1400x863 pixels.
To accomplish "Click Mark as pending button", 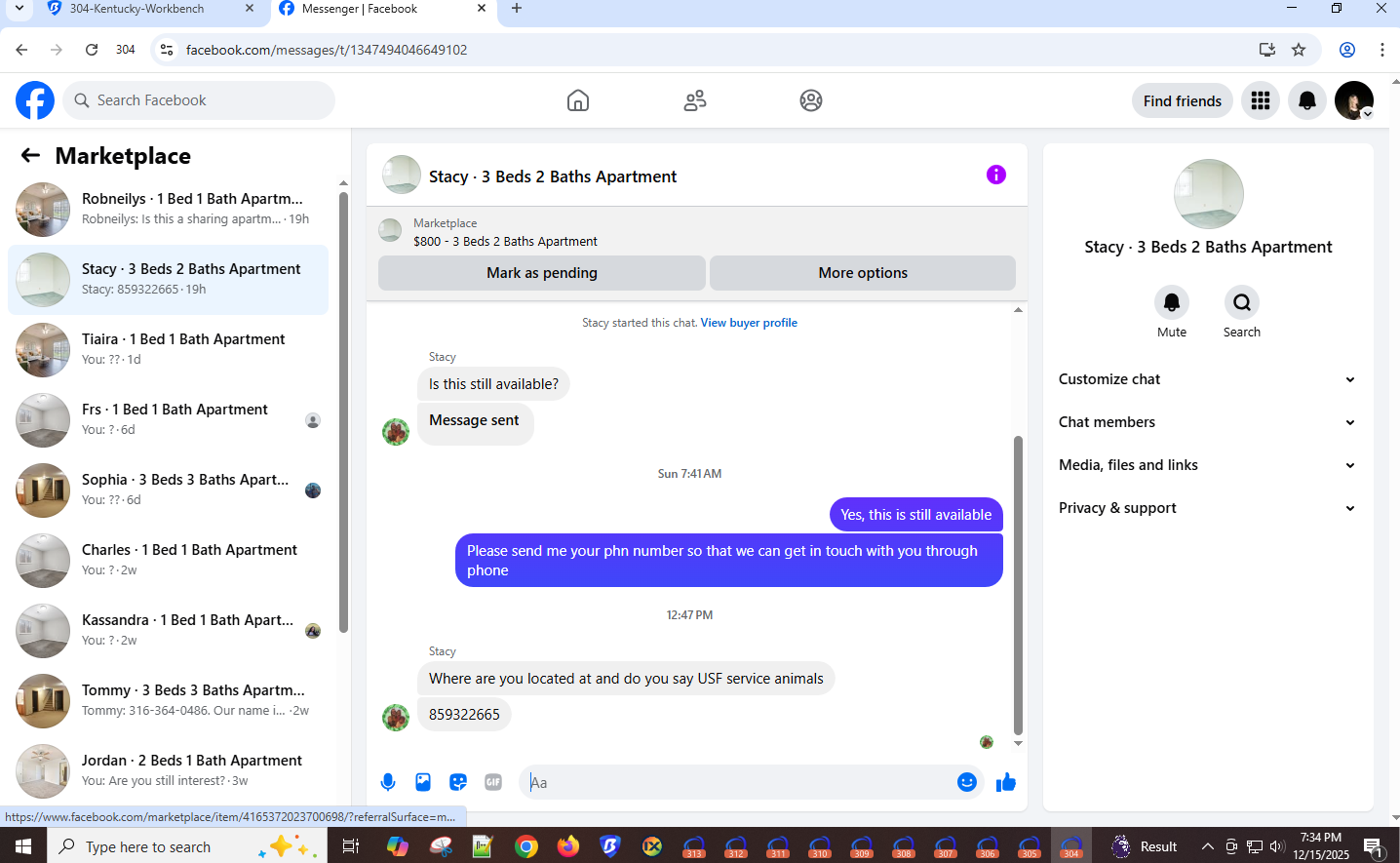I will (542, 273).
